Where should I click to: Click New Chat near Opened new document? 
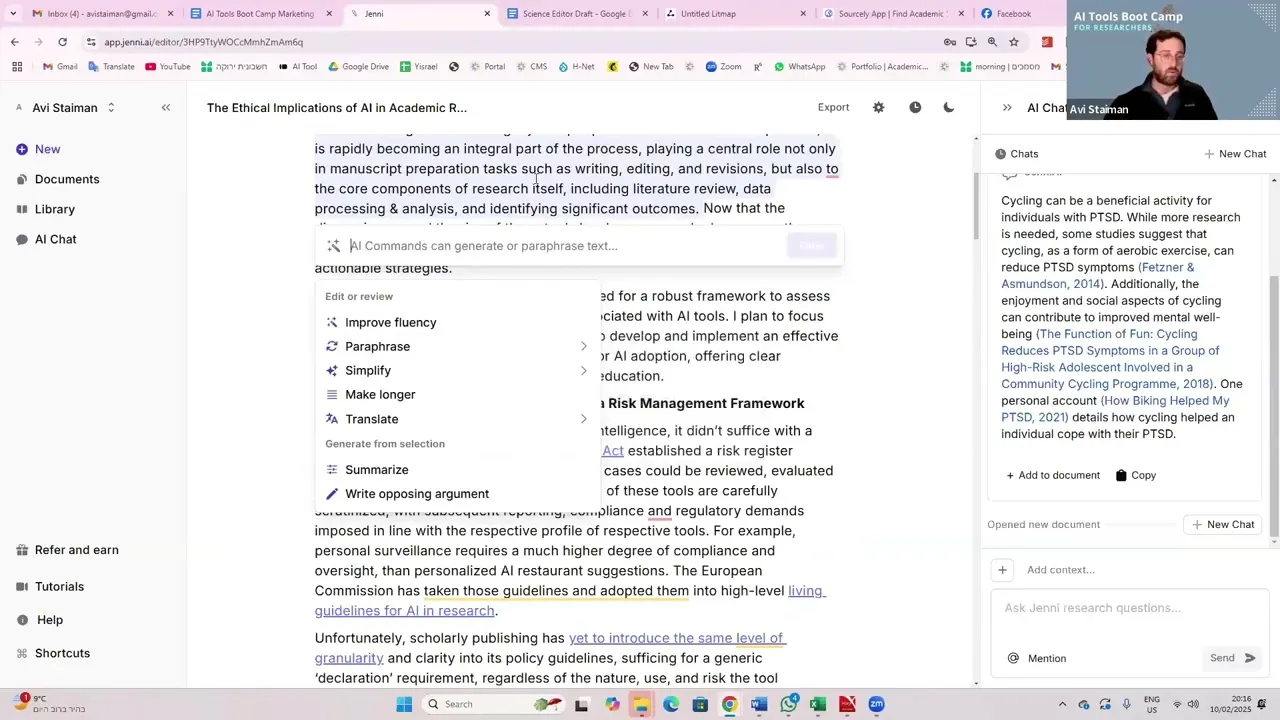click(1223, 524)
